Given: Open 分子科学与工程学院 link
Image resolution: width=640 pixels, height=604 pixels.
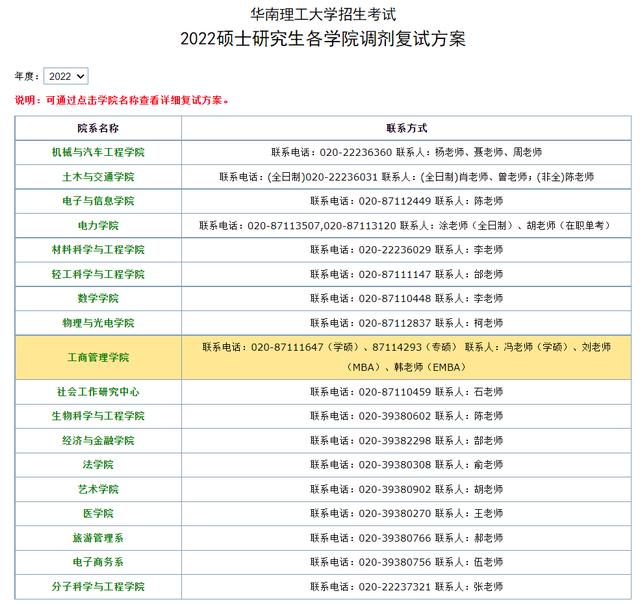Looking at the screenshot, I should [x=98, y=586].
